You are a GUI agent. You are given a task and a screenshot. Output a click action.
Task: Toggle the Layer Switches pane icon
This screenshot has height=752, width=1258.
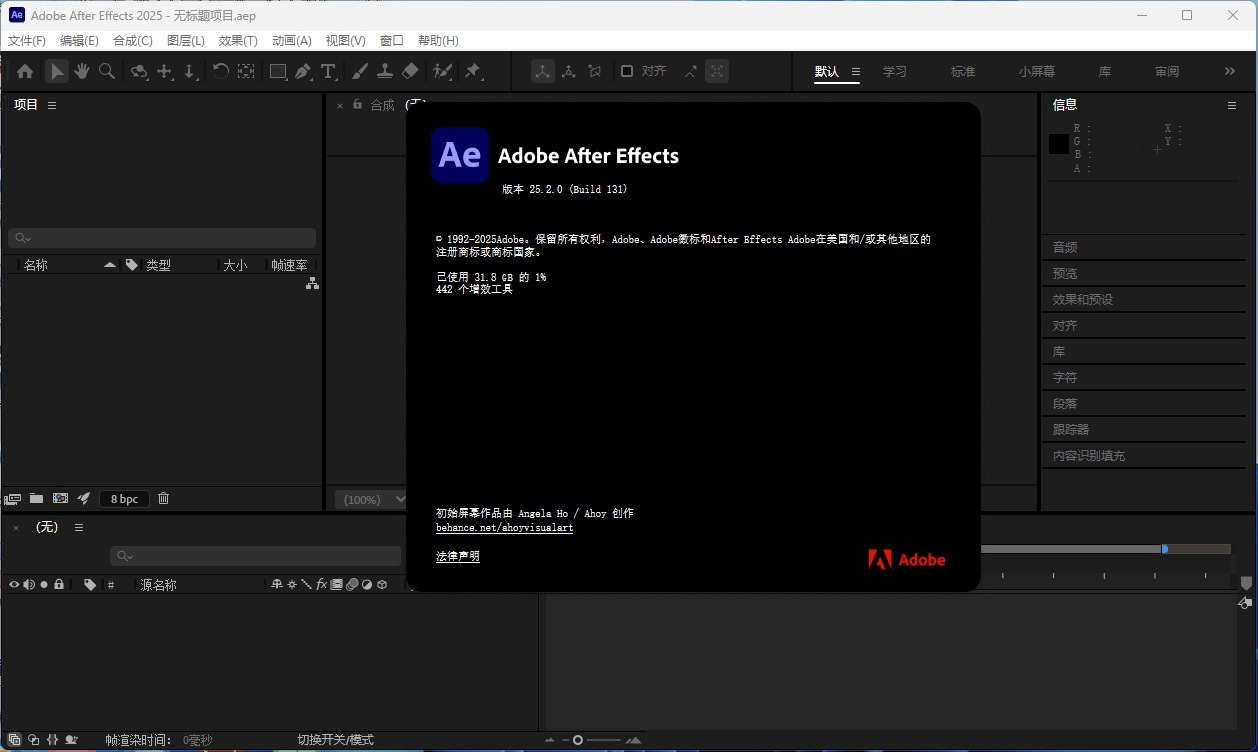click(x=14, y=740)
